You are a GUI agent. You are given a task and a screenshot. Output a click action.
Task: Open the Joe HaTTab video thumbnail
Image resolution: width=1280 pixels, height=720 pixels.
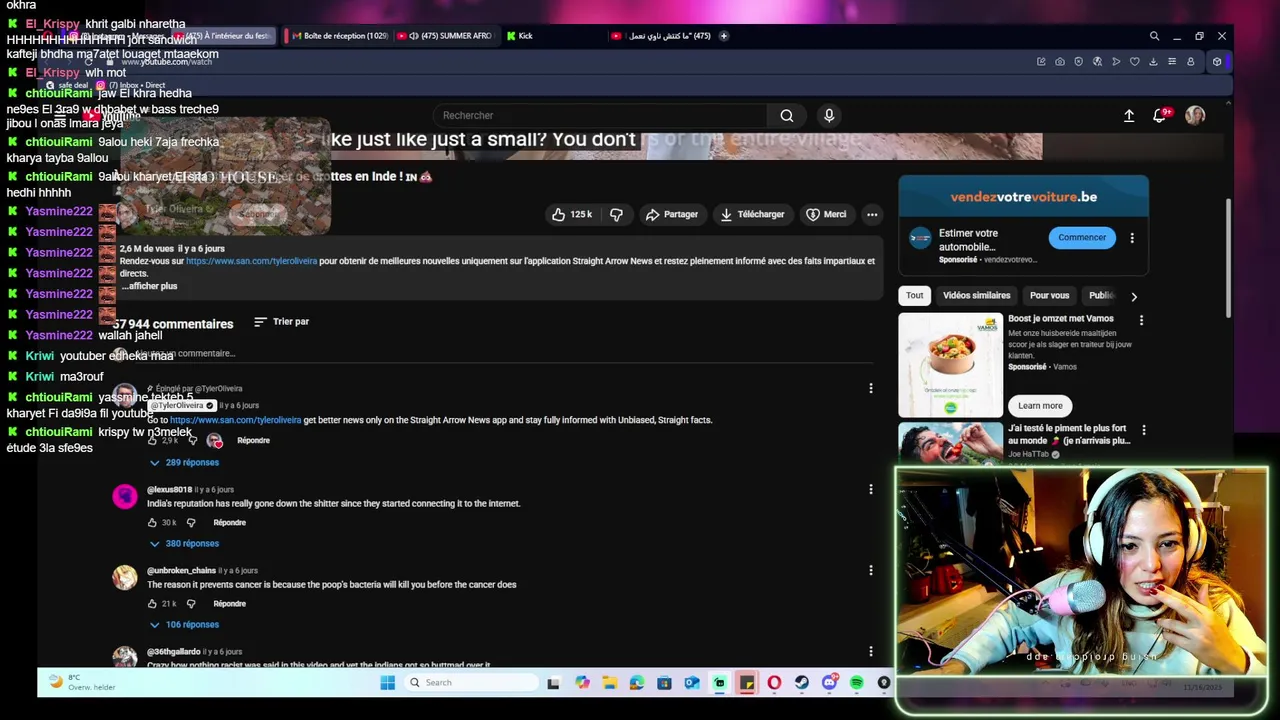[x=950, y=444]
